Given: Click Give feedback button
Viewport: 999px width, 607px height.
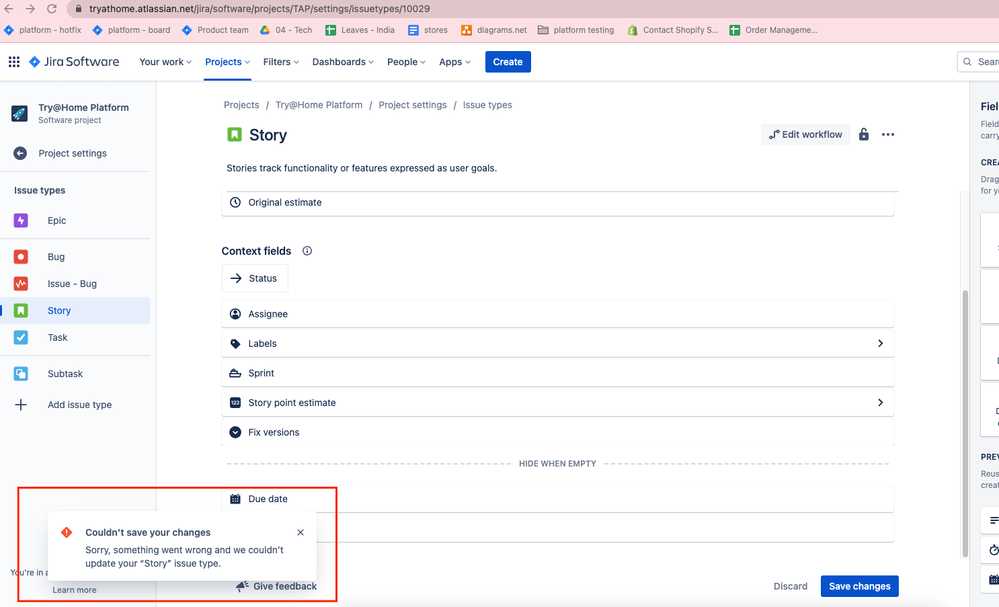Looking at the screenshot, I should 277,586.
